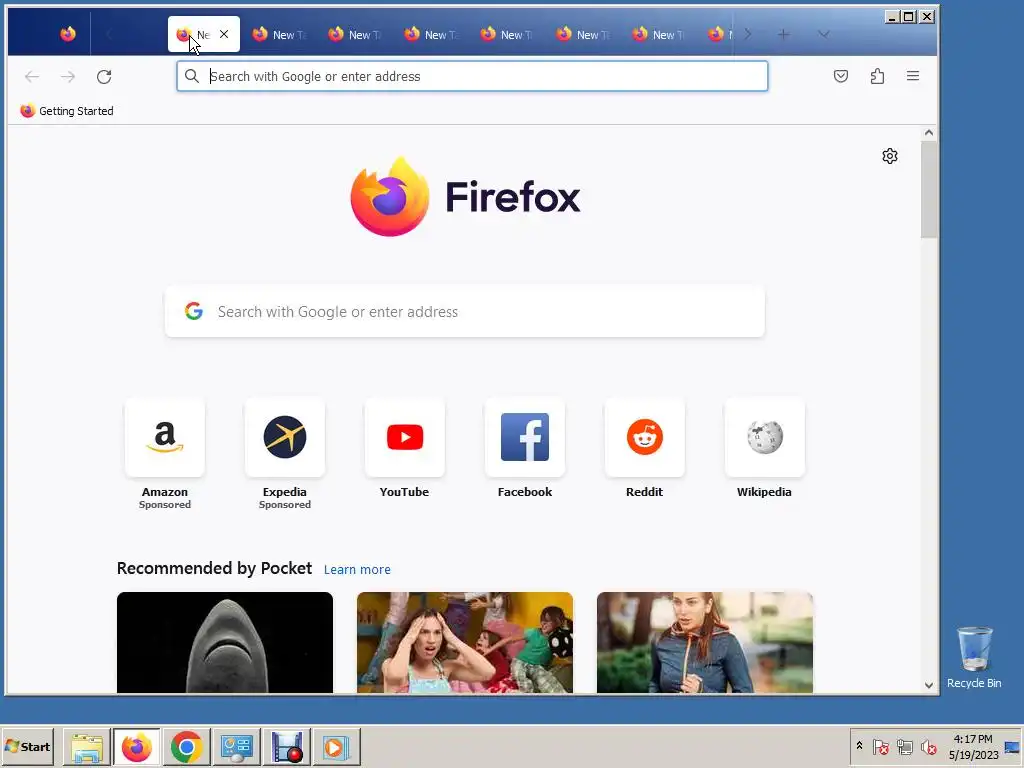Click the vertical scrollbar thumb
1024x768 pixels.
click(x=929, y=189)
